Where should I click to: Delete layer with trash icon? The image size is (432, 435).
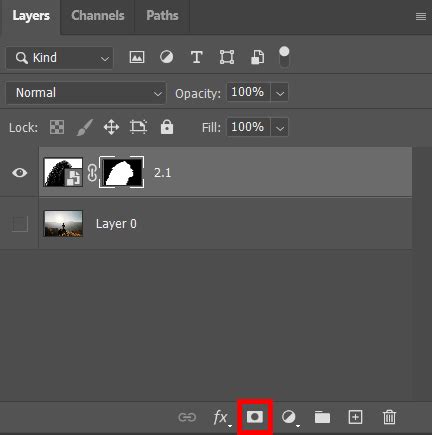click(x=389, y=417)
